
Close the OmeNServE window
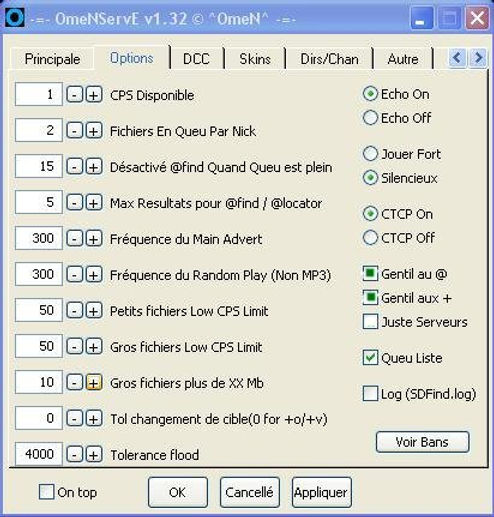coord(477,18)
